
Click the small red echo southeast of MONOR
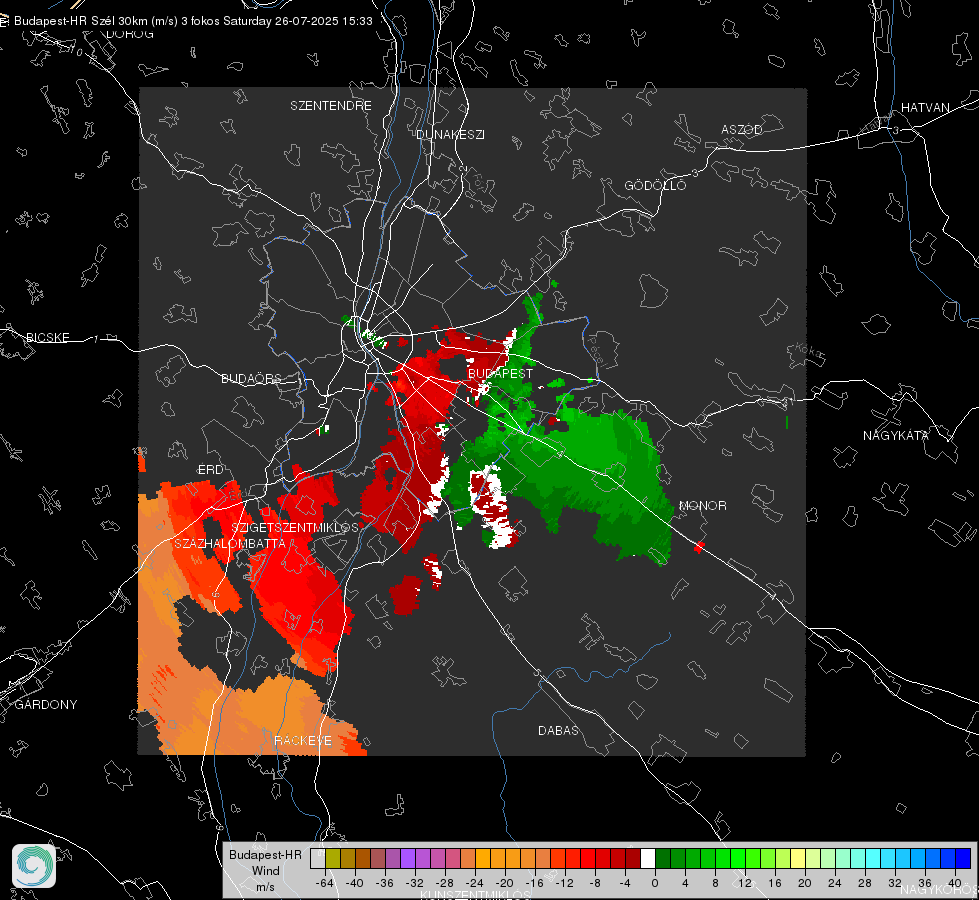pyautogui.click(x=699, y=547)
